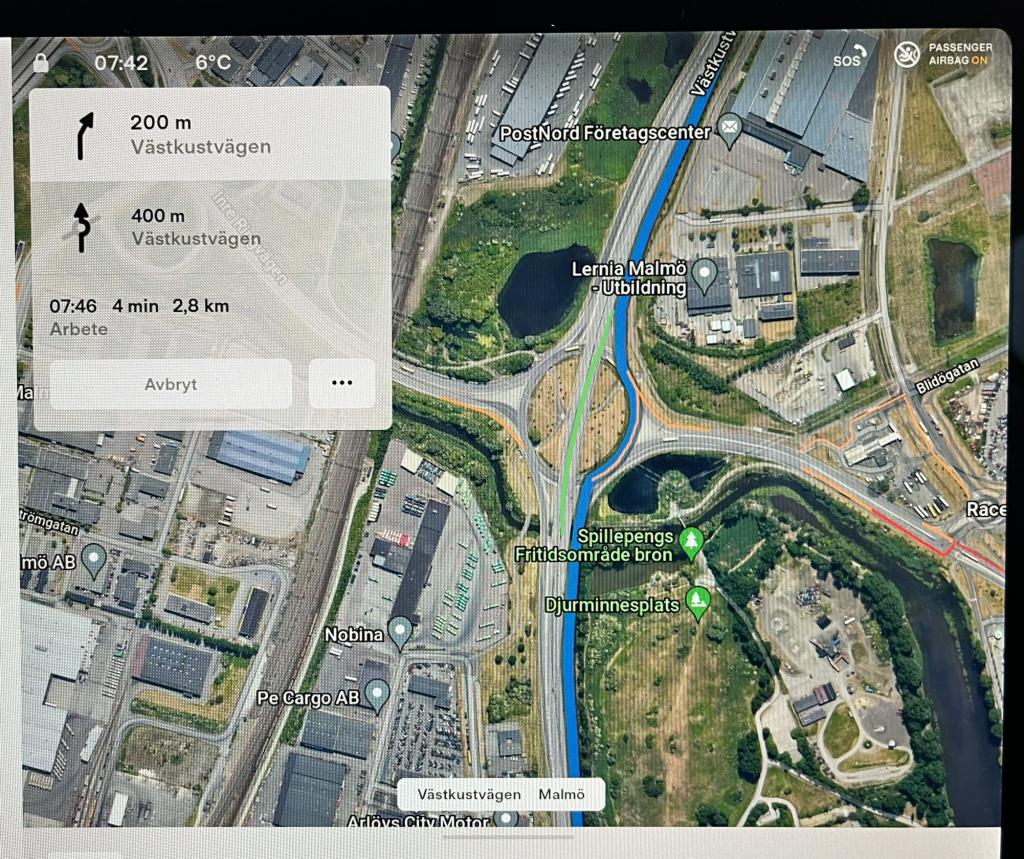
Task: Tap the Arbete destination label
Action: (78, 329)
